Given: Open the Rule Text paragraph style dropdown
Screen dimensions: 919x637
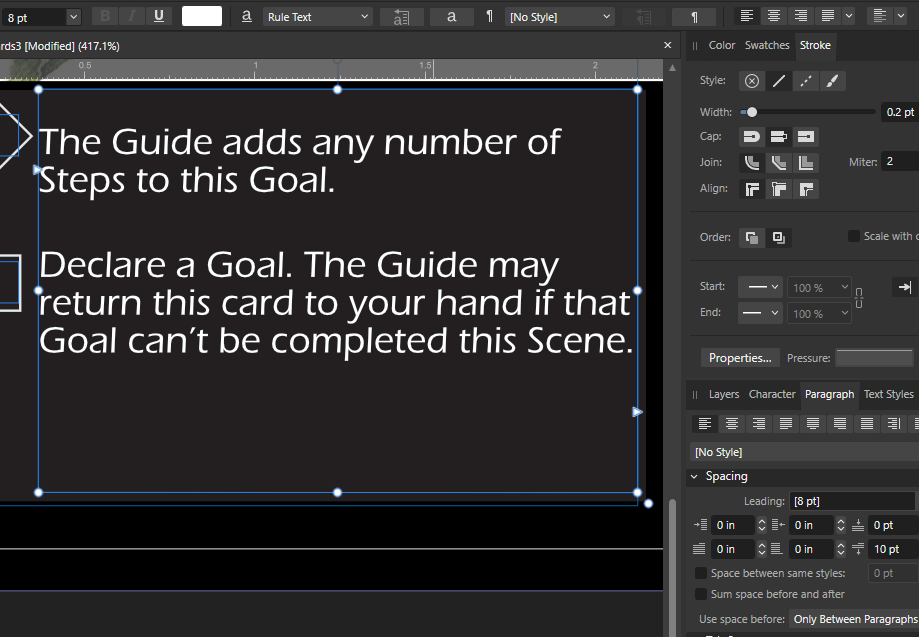Looking at the screenshot, I should click(318, 16).
